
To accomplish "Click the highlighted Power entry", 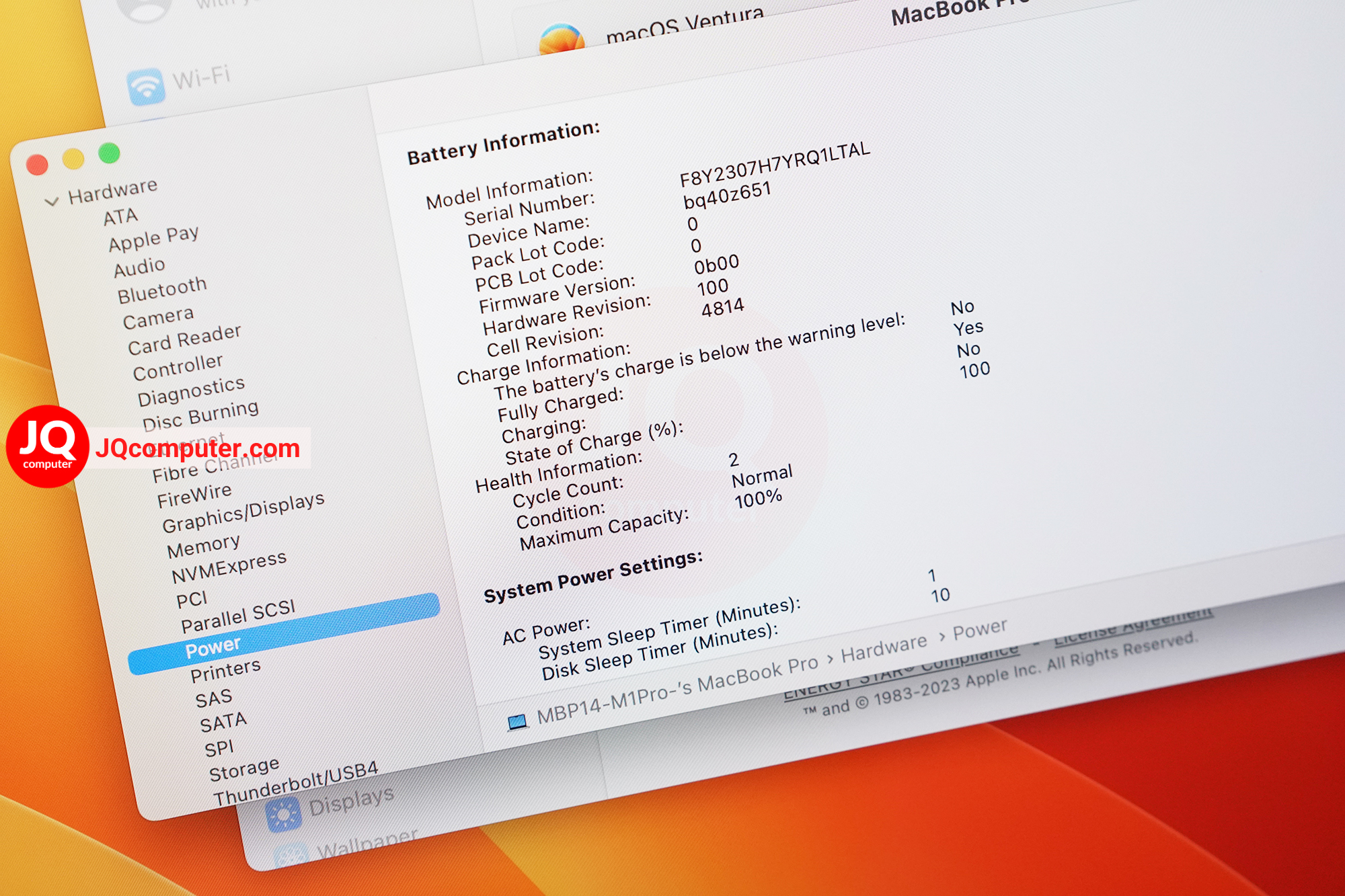I will click(284, 634).
